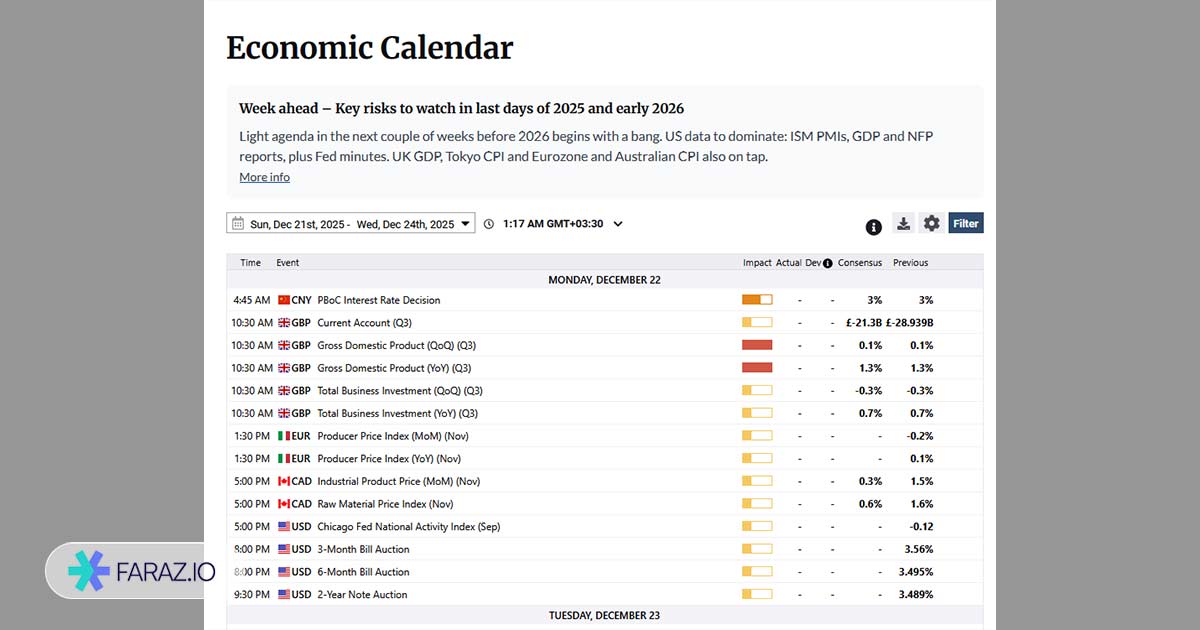Open the Chicago Fed National Activity Index event
1200x630 pixels.
point(408,527)
